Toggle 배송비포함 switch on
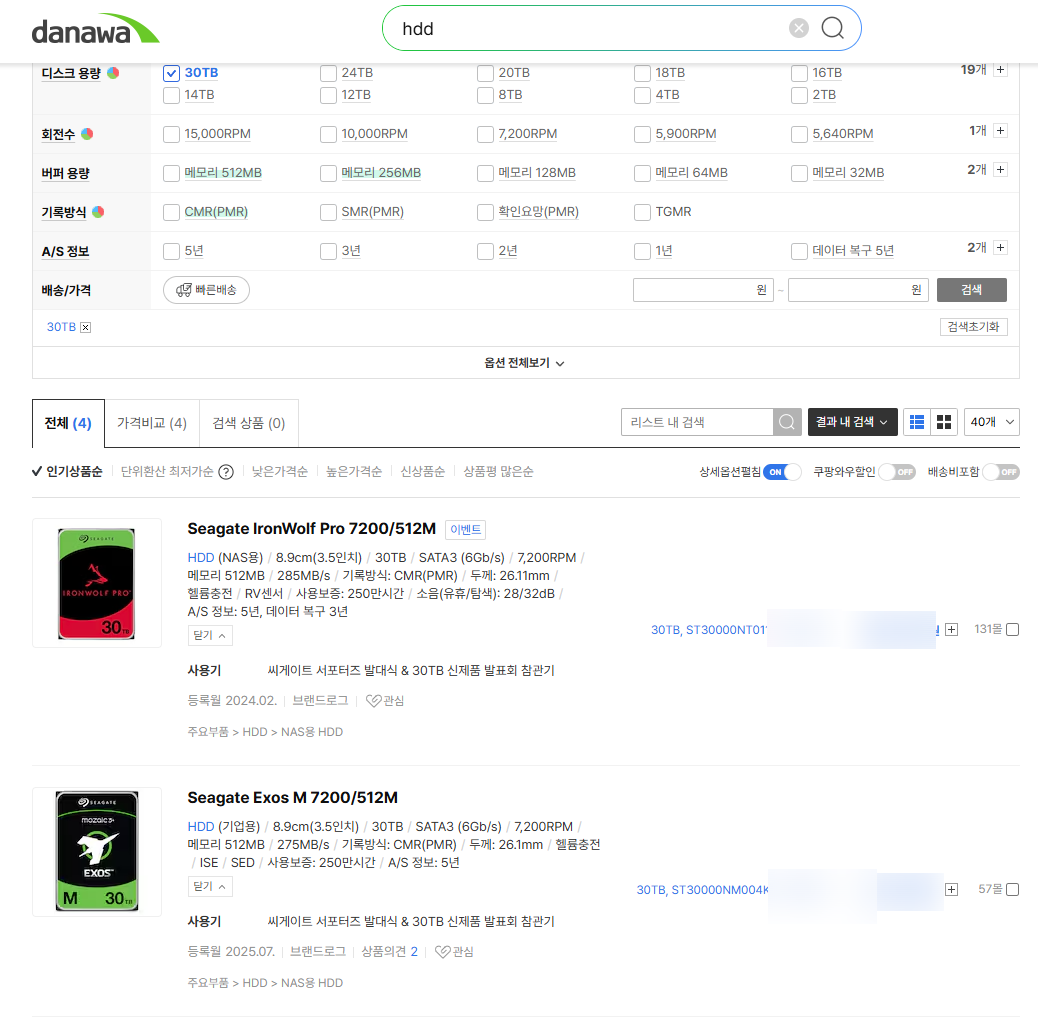The height and width of the screenshot is (1031, 1038). point(1001,472)
